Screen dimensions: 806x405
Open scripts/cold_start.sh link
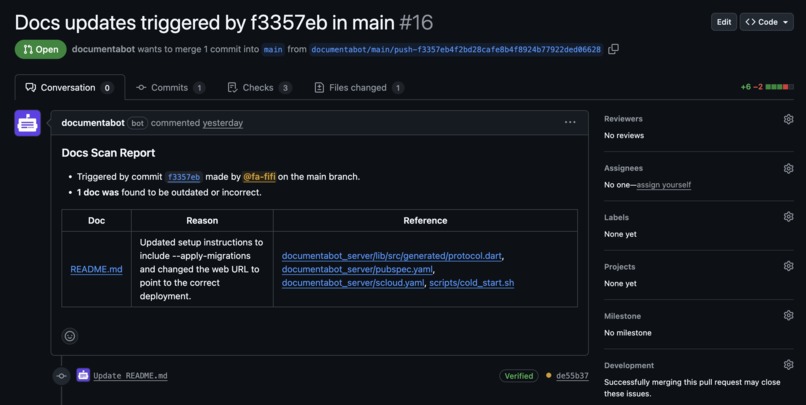(x=471, y=283)
